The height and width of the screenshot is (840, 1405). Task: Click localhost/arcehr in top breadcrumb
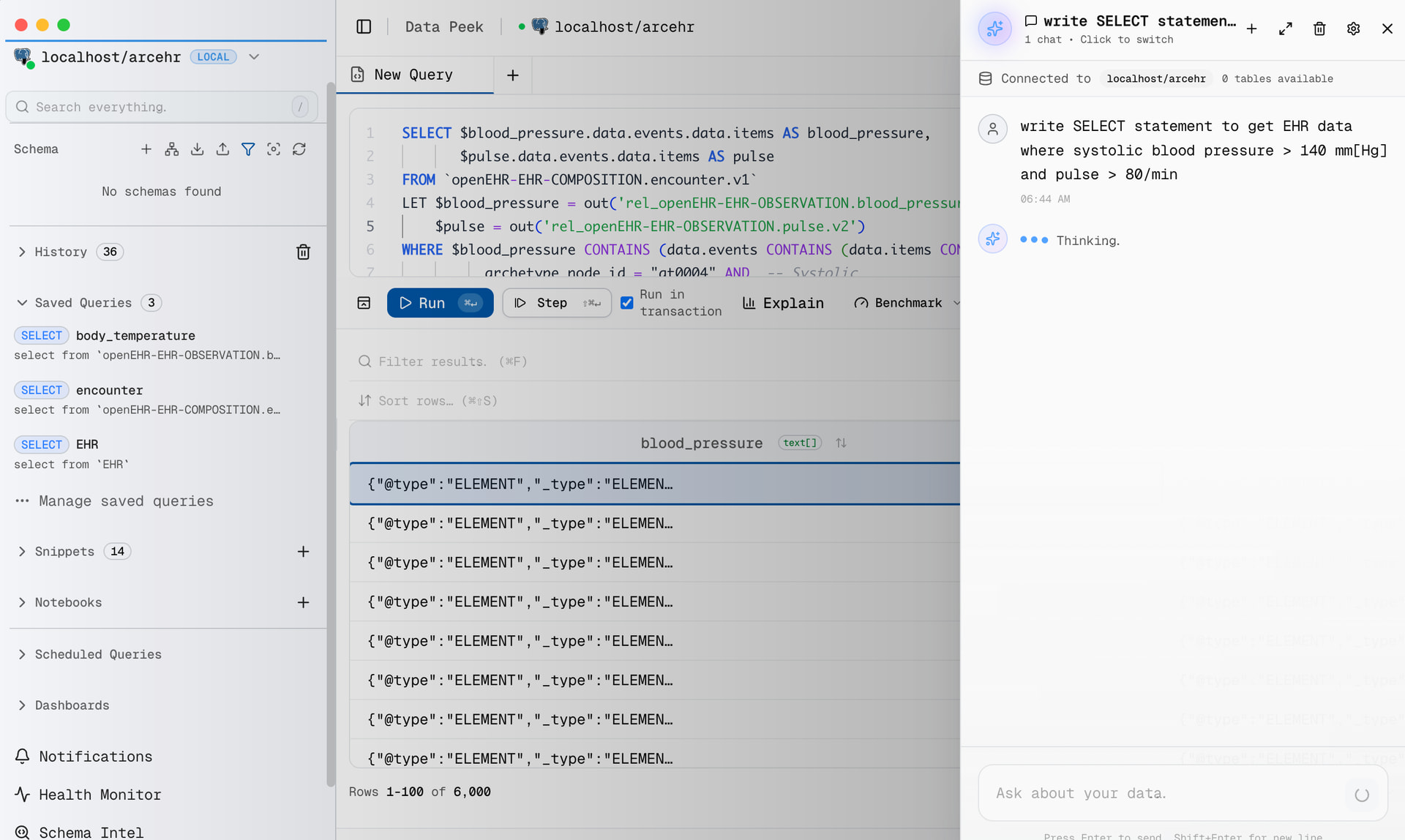pos(624,27)
